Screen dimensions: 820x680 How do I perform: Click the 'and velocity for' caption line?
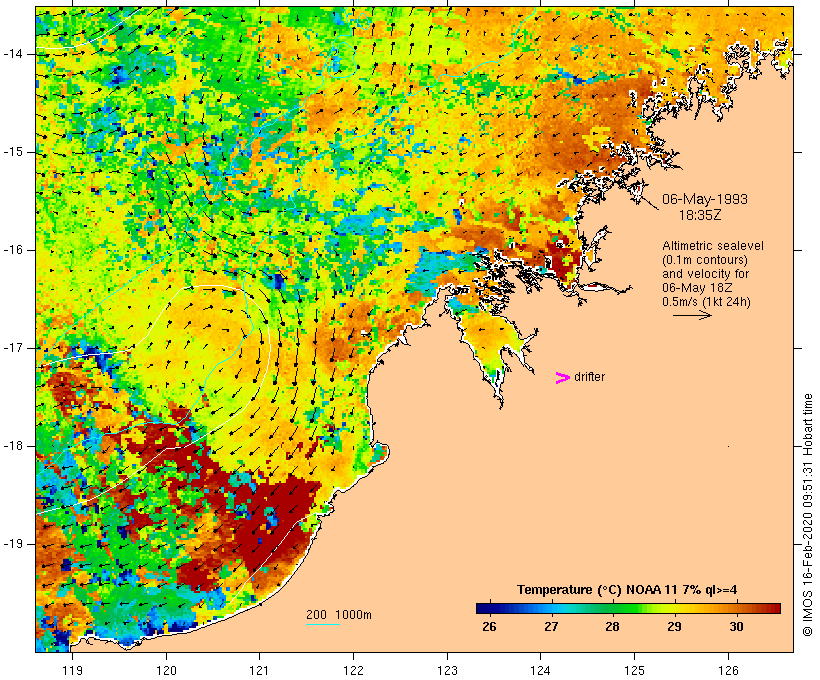705,274
